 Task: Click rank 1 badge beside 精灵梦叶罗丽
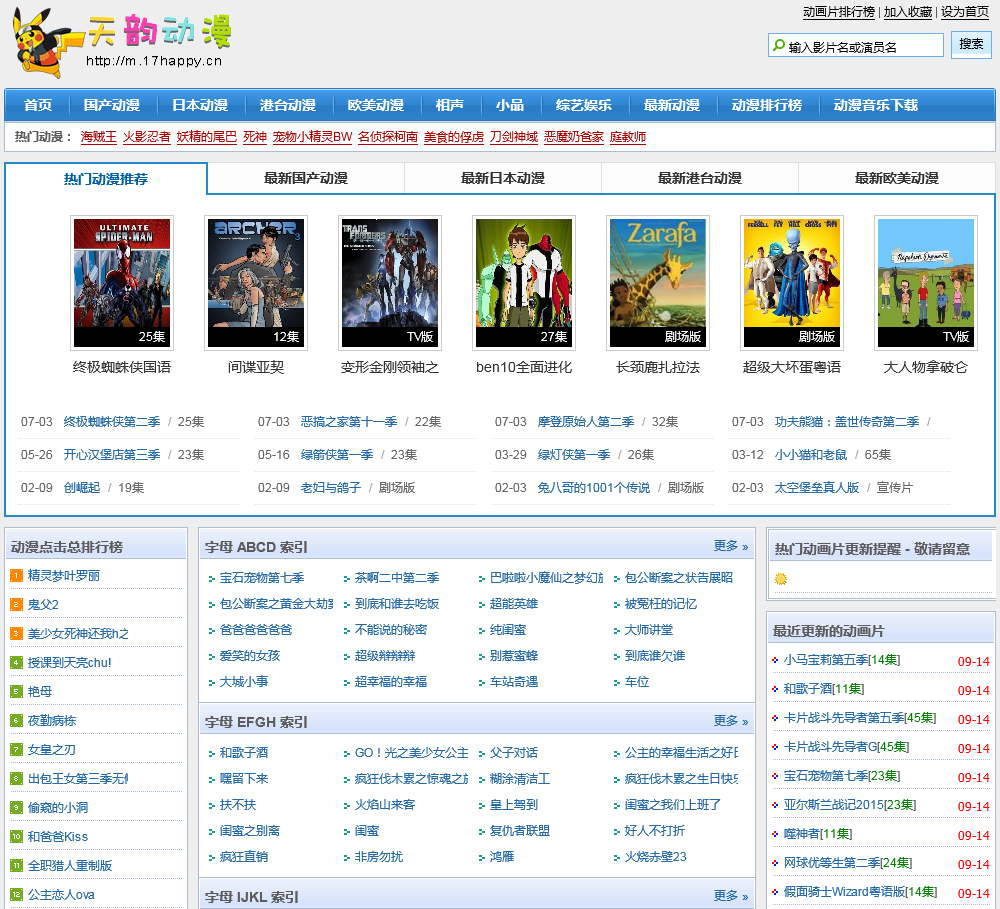[x=17, y=576]
